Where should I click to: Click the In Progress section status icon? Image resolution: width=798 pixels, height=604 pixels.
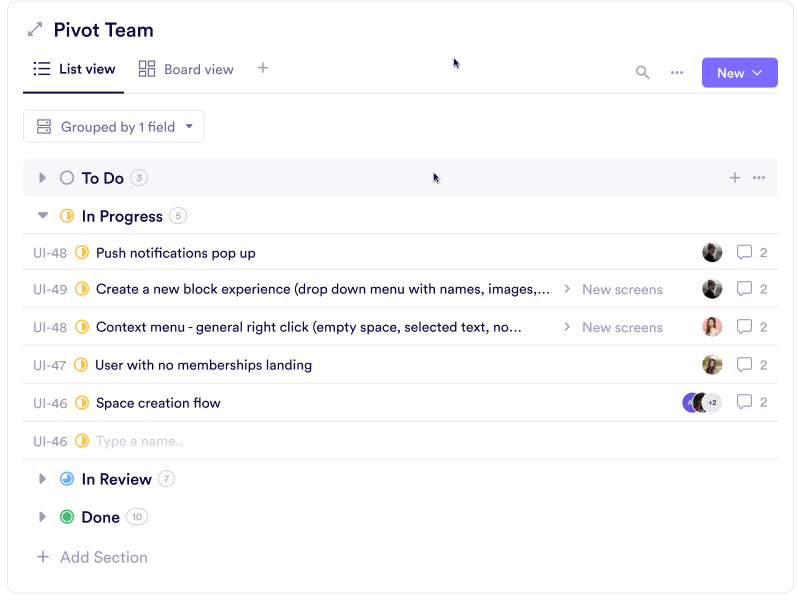[67, 216]
